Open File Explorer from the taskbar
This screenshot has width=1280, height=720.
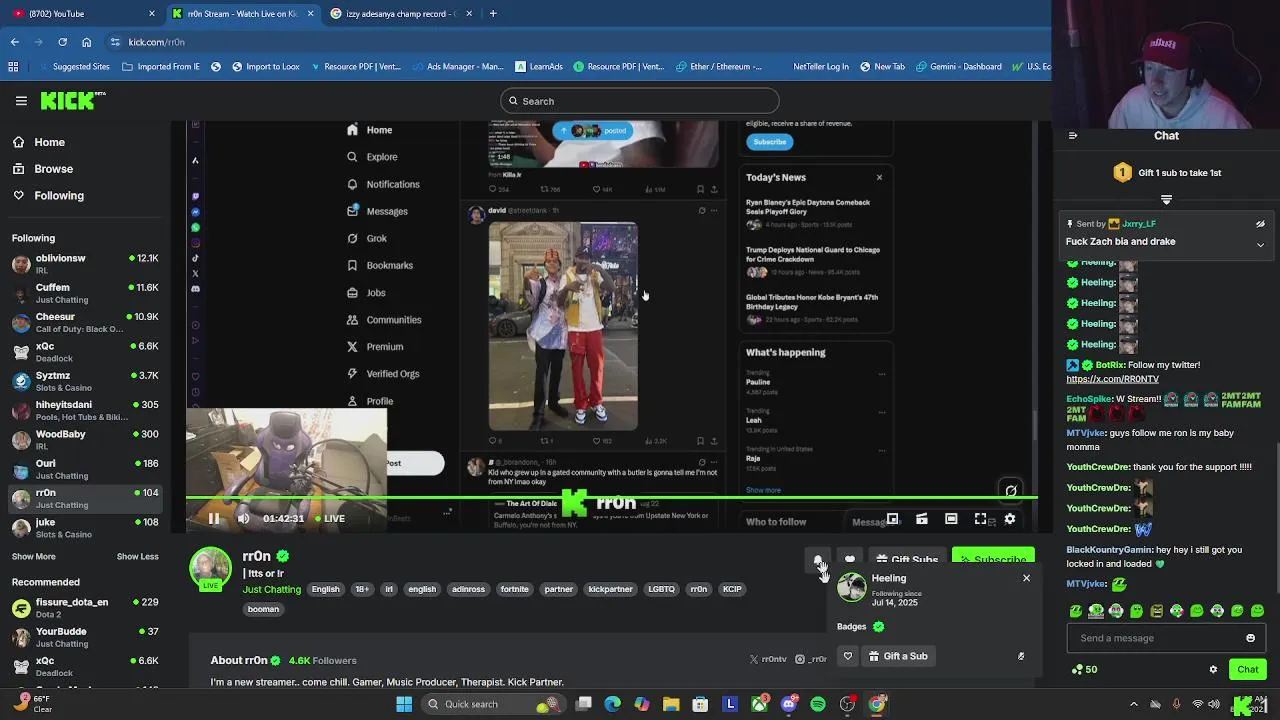pos(671,704)
